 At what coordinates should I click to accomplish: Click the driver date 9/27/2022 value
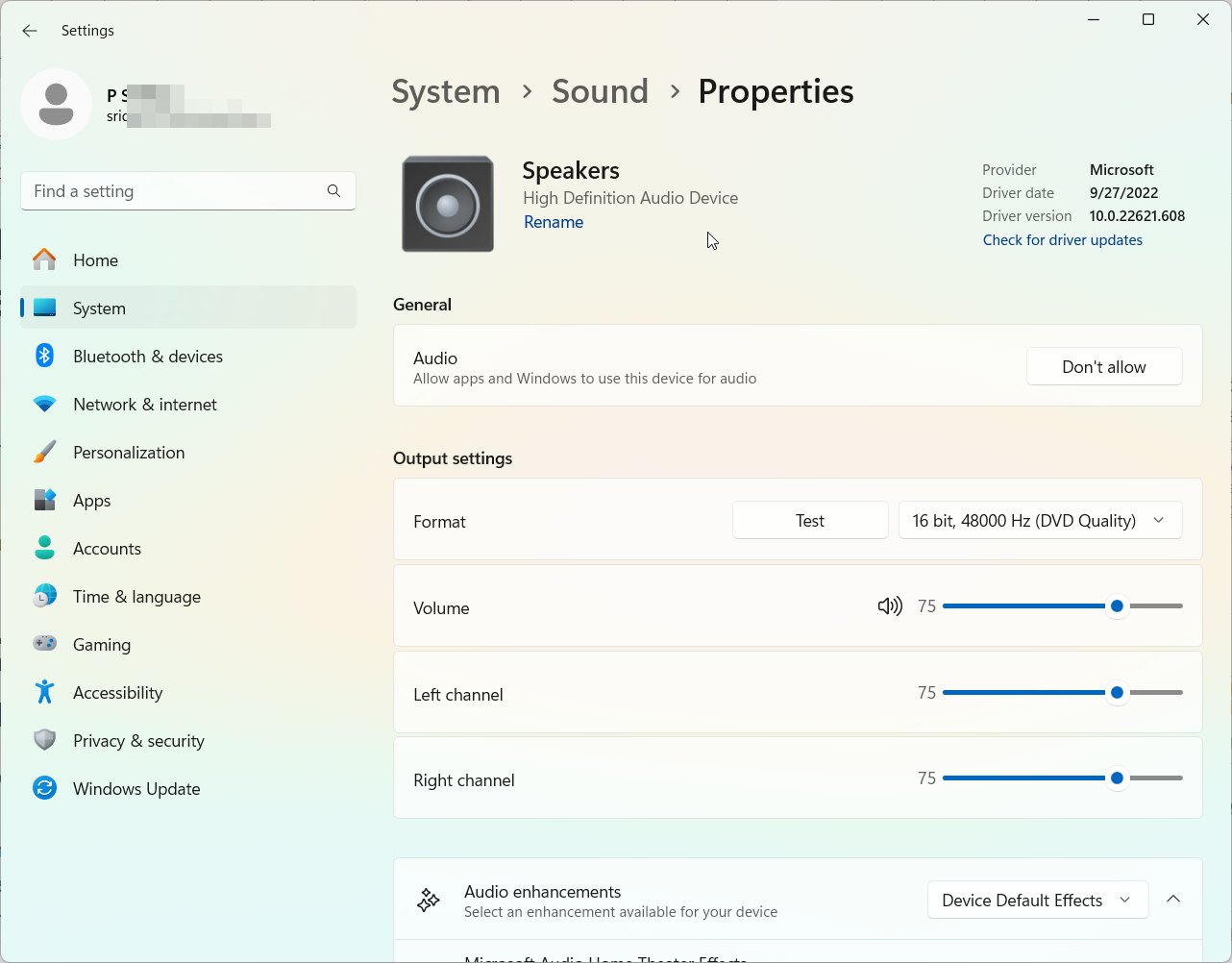pyautogui.click(x=1123, y=193)
